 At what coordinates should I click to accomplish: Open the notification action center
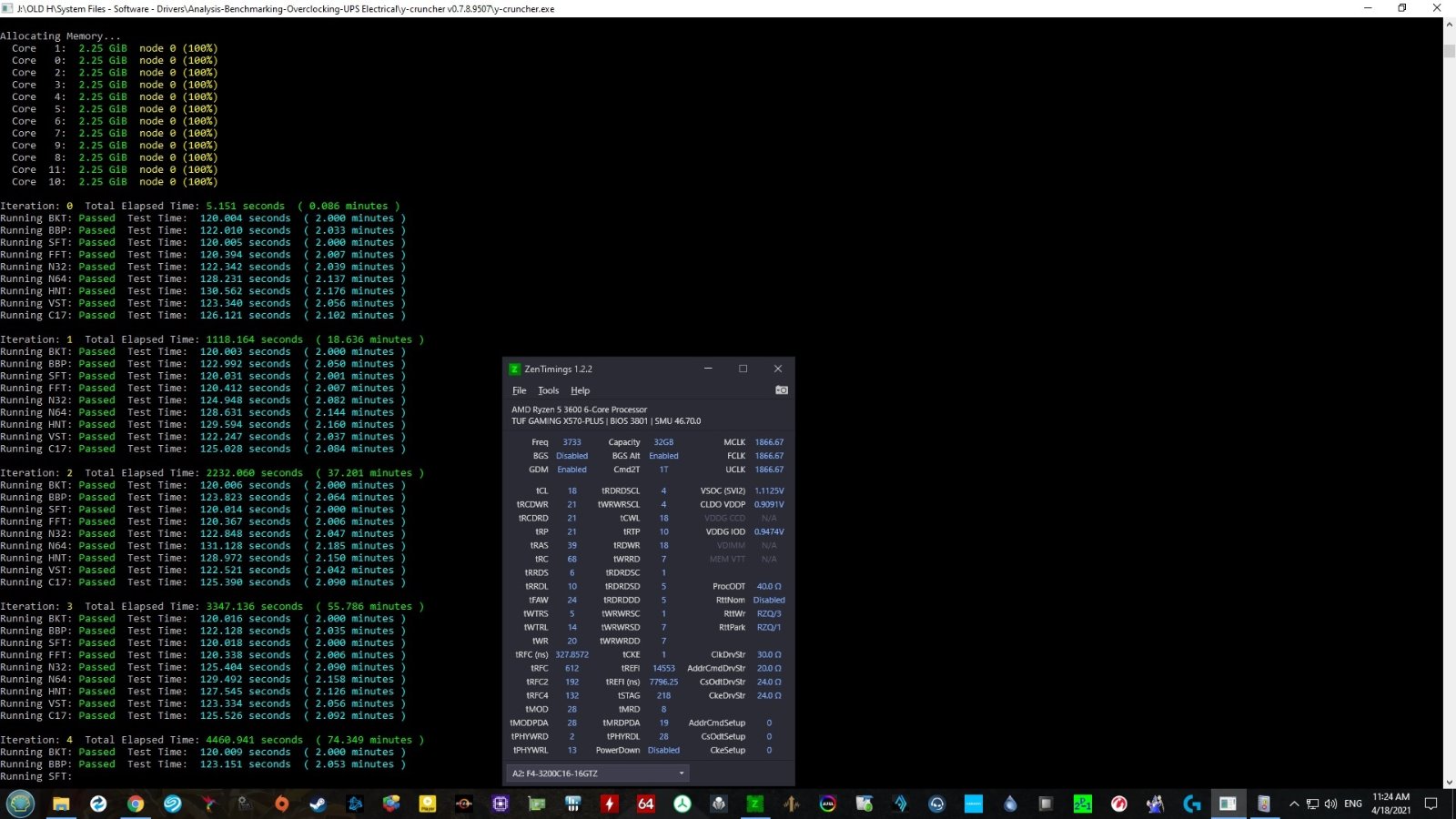pyautogui.click(x=1431, y=804)
